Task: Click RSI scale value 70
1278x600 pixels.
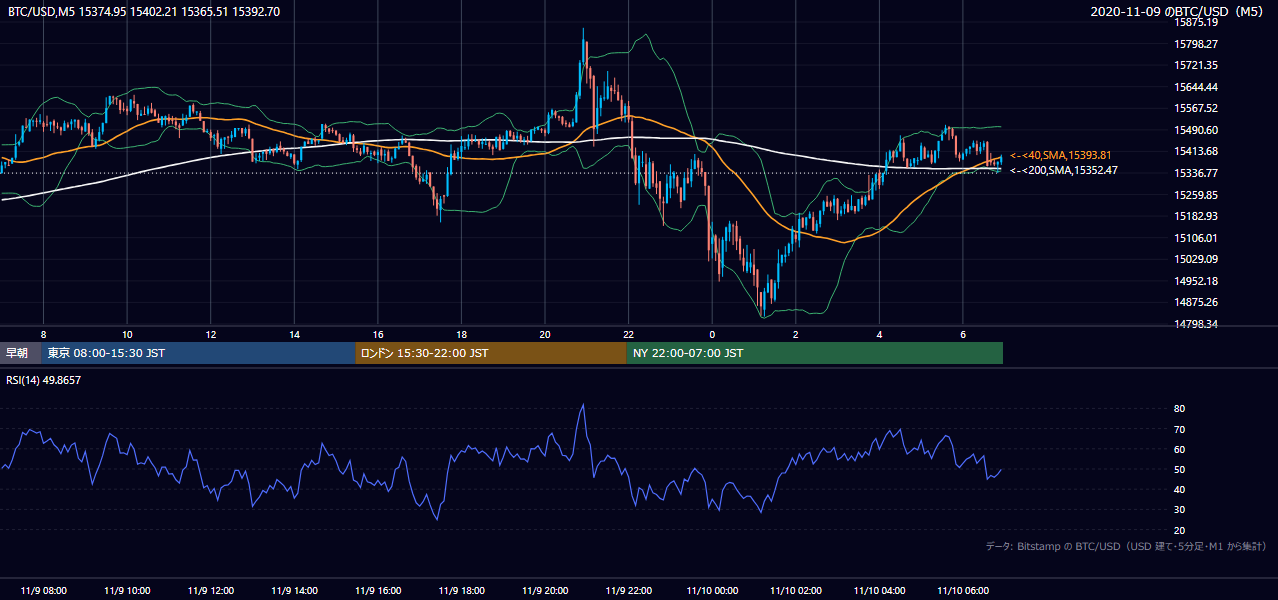Action: pyautogui.click(x=1179, y=429)
